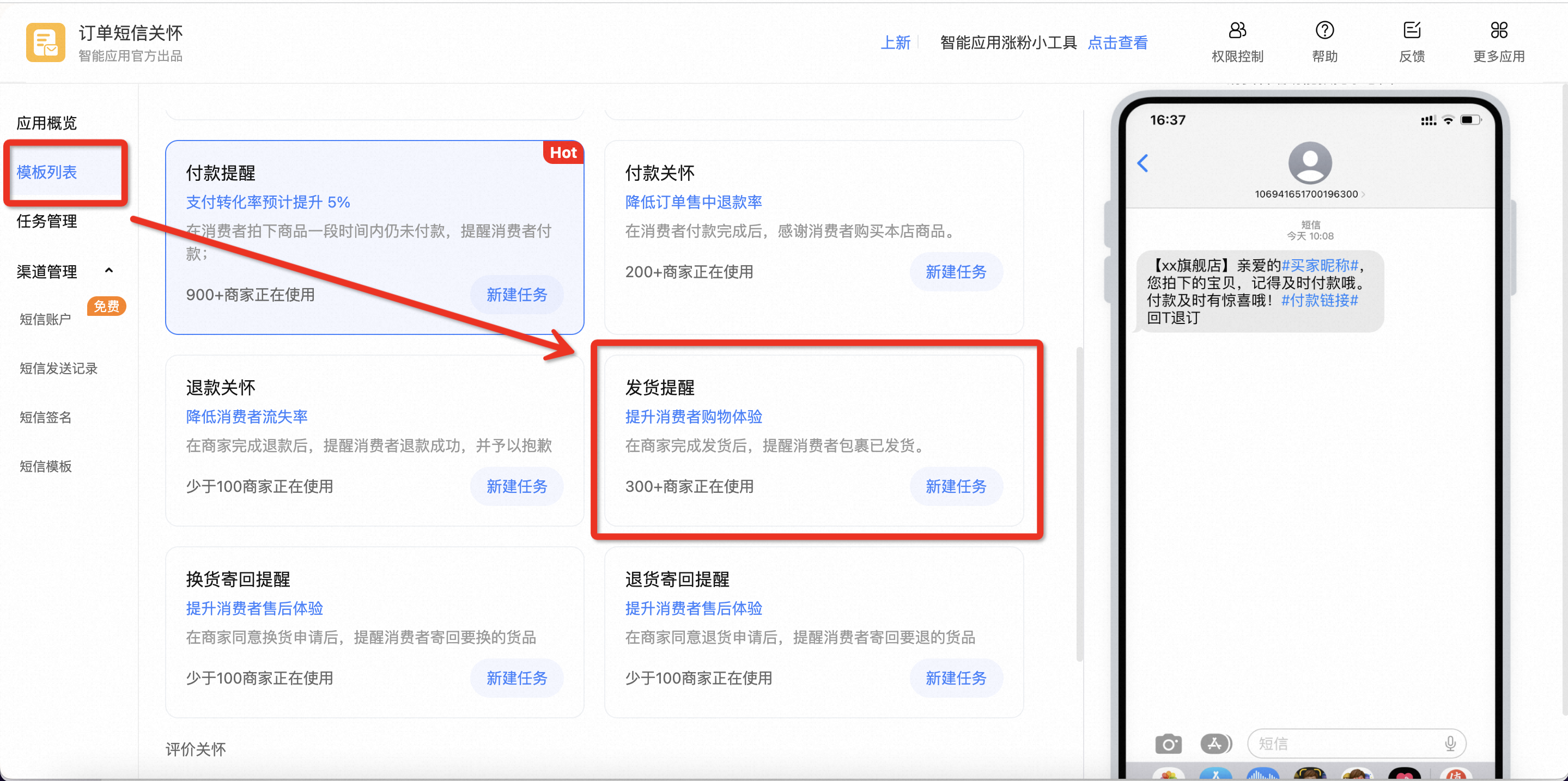The image size is (1568, 781).
Task: Click 新建任务 on 换货寄回提醒 card
Action: 517,678
